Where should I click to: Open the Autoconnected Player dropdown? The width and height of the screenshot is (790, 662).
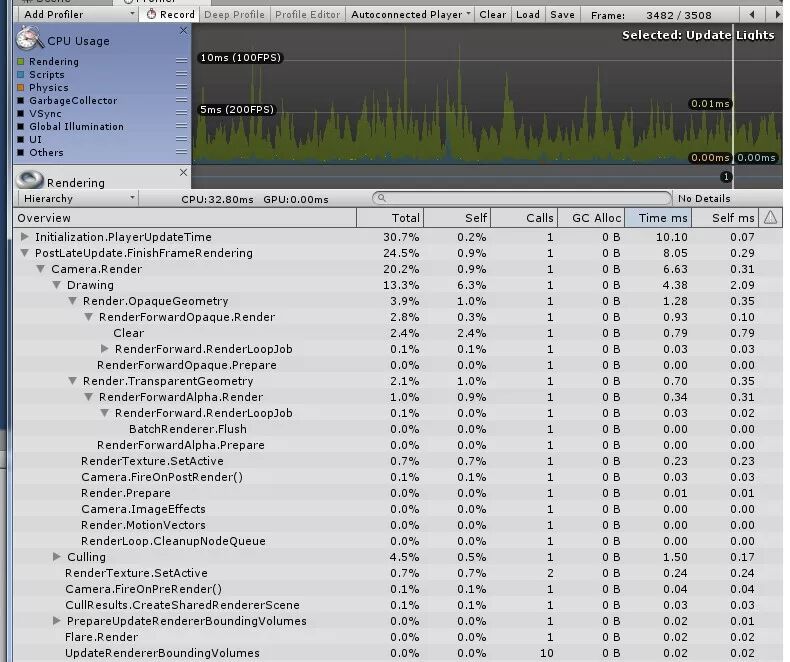[411, 15]
